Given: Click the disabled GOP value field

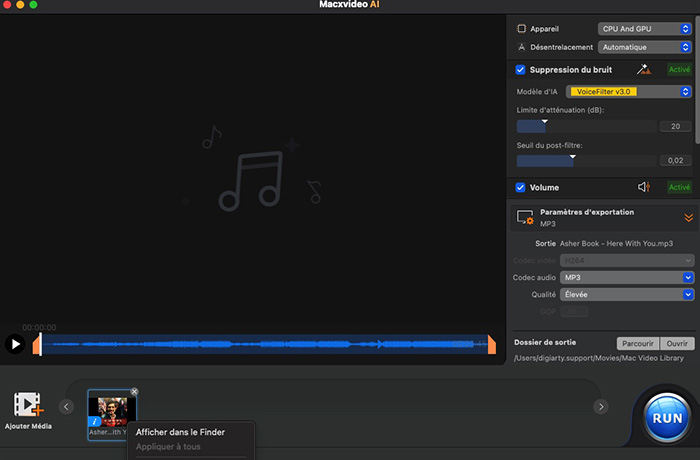Looking at the screenshot, I should tap(574, 311).
